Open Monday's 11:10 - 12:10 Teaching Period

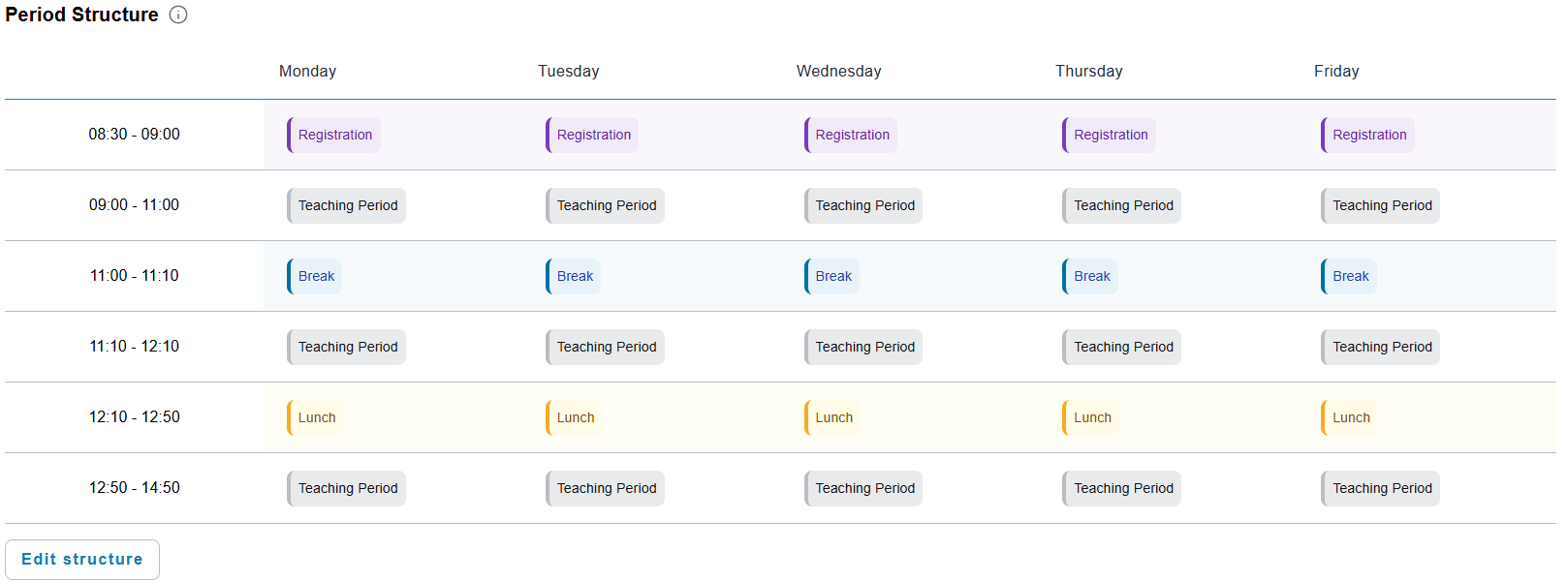346,347
